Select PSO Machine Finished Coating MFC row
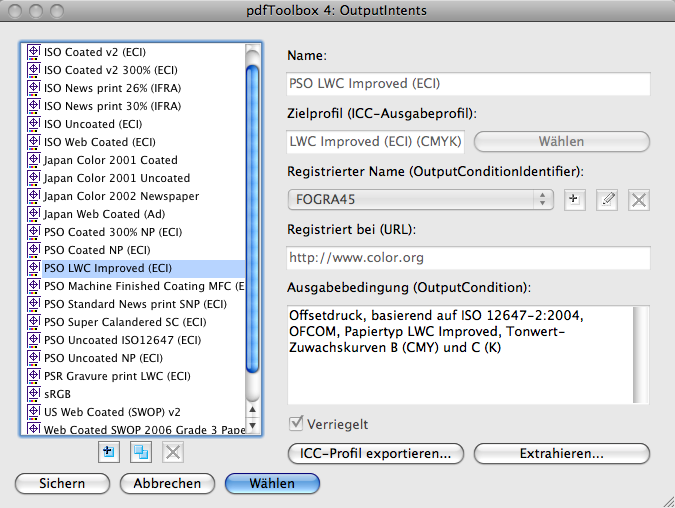675x508 pixels. (133, 286)
